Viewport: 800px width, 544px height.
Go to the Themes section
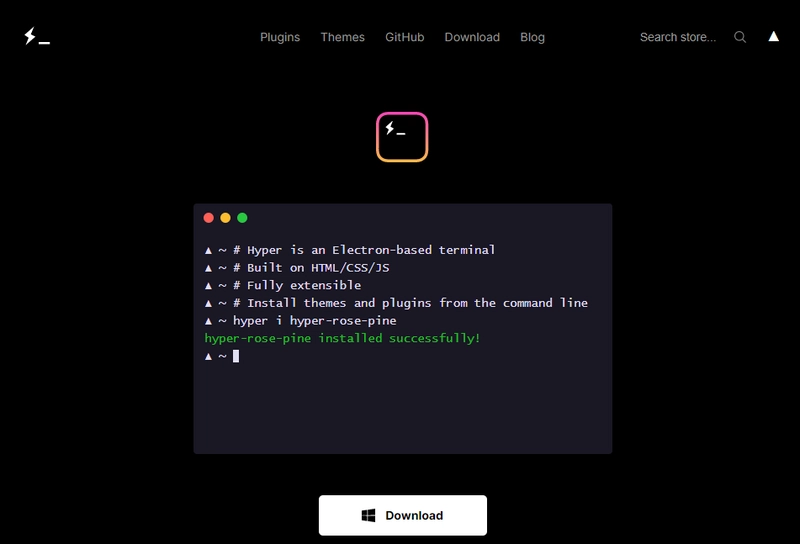[342, 37]
